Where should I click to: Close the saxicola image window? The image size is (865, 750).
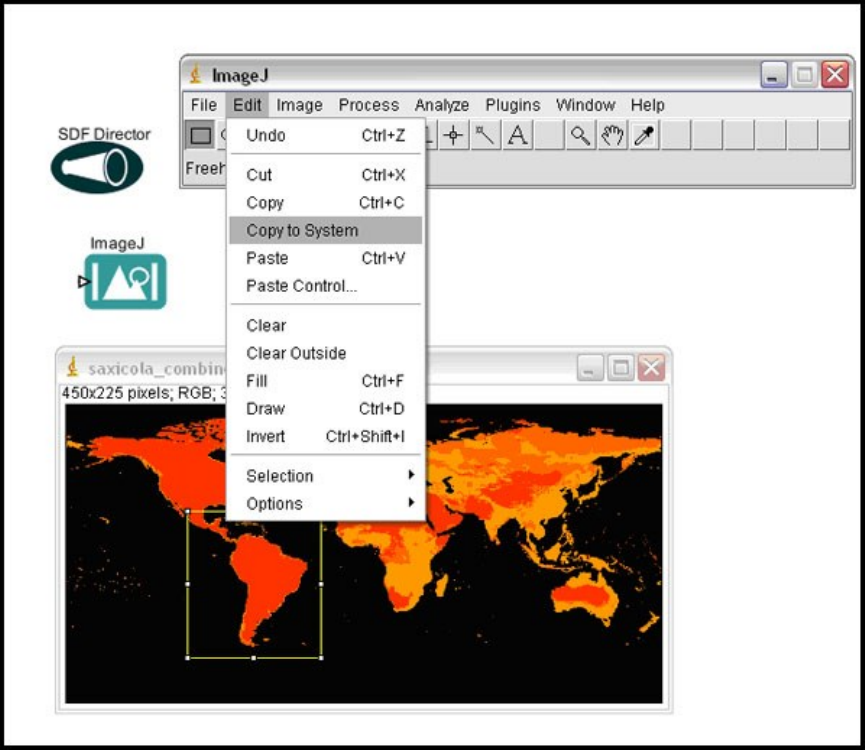[x=652, y=367]
